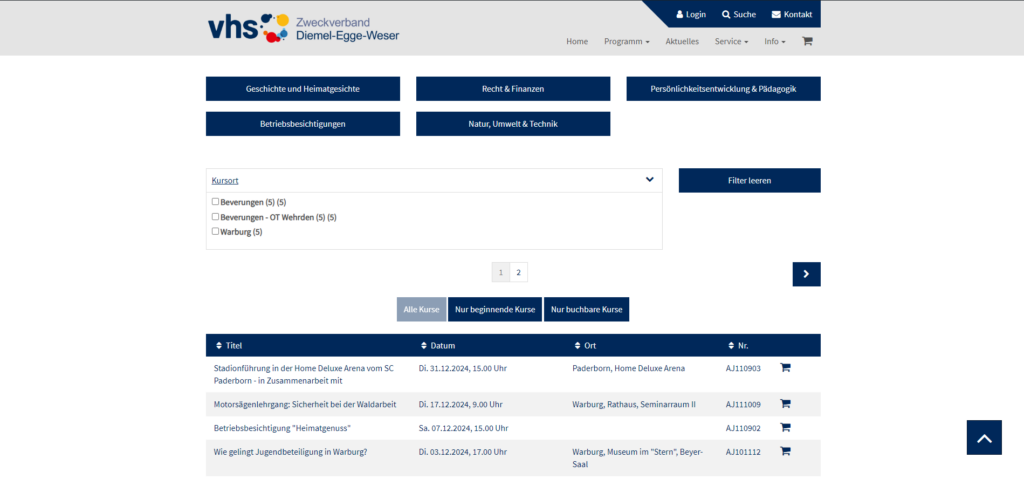Click date Di. 31.12.2024, 15.00 Uhr
The width and height of the screenshot is (1024, 479).
point(462,368)
